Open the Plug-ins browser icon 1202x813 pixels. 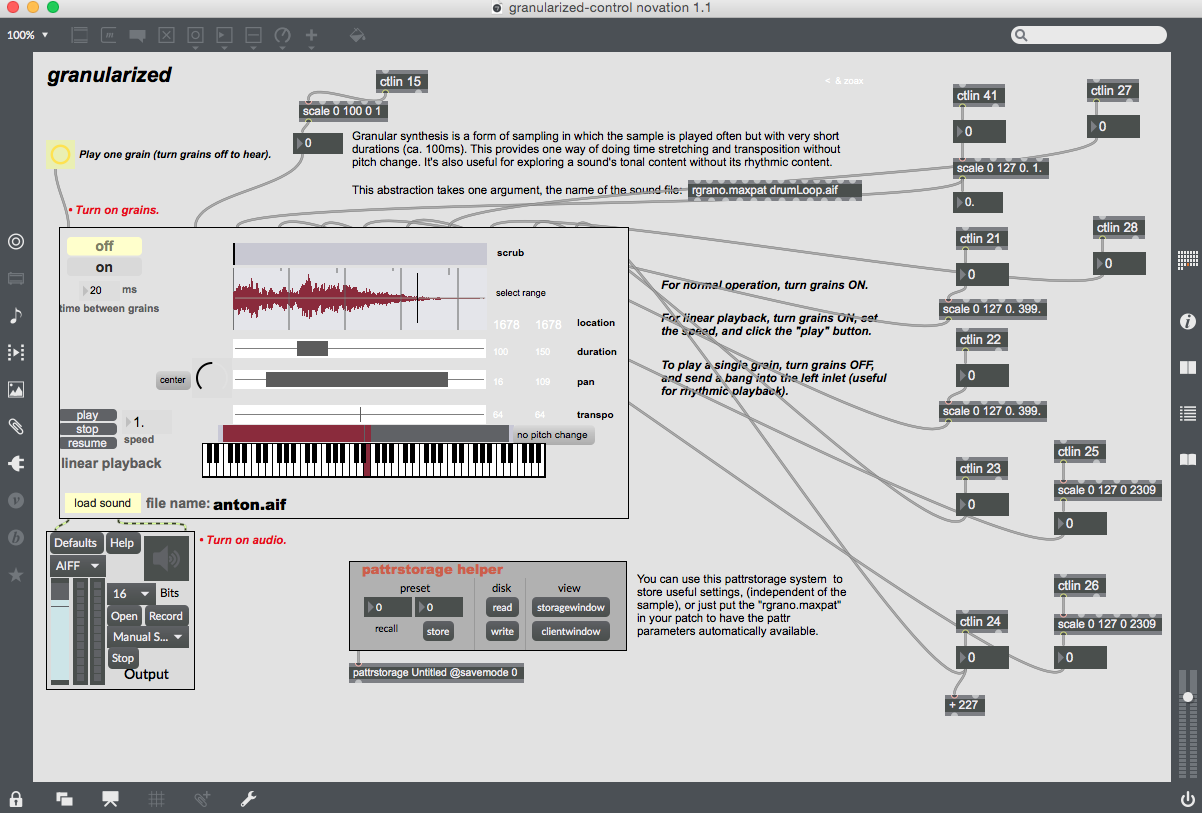coord(16,464)
